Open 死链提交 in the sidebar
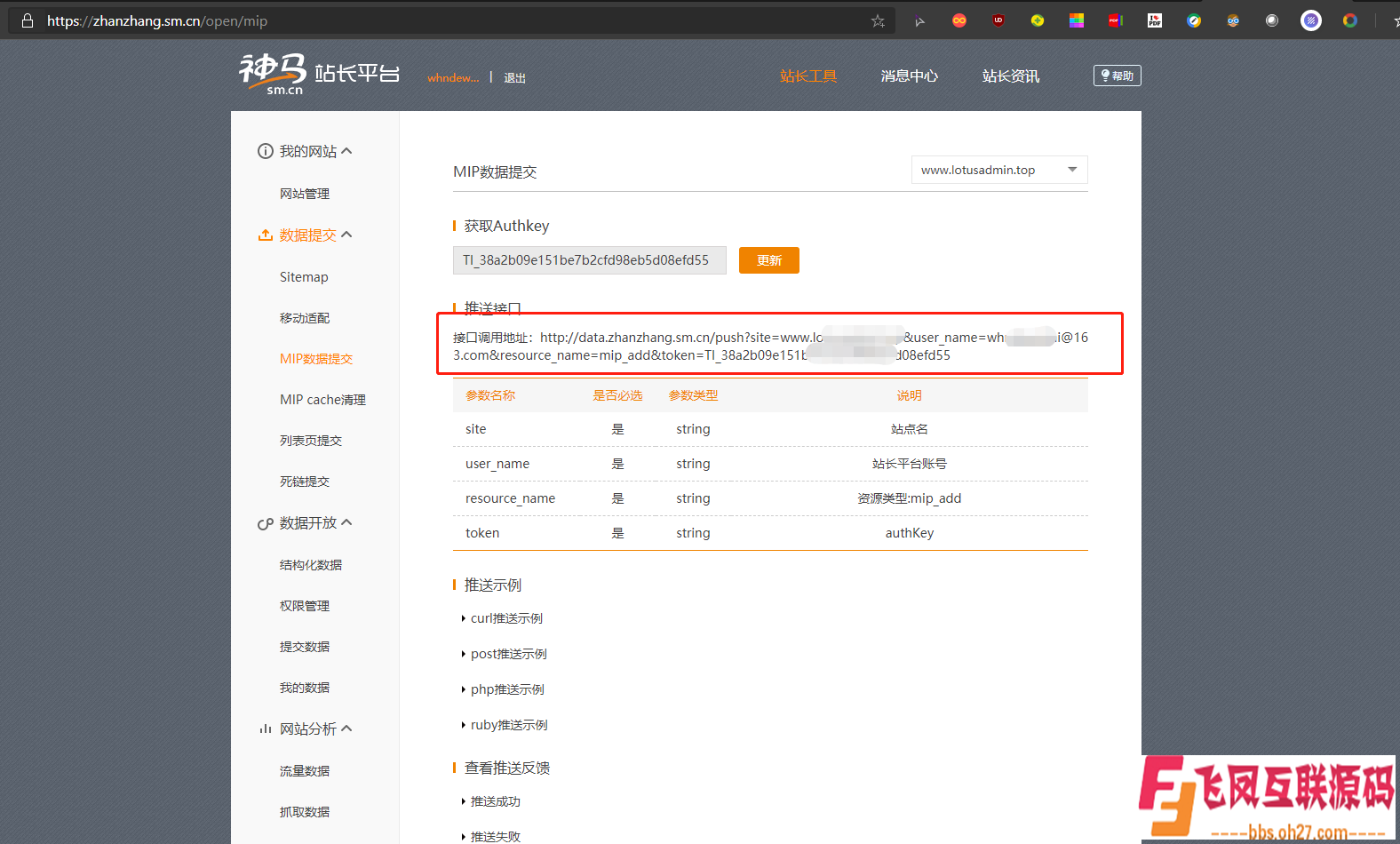This screenshot has height=844, width=1400. [305, 482]
